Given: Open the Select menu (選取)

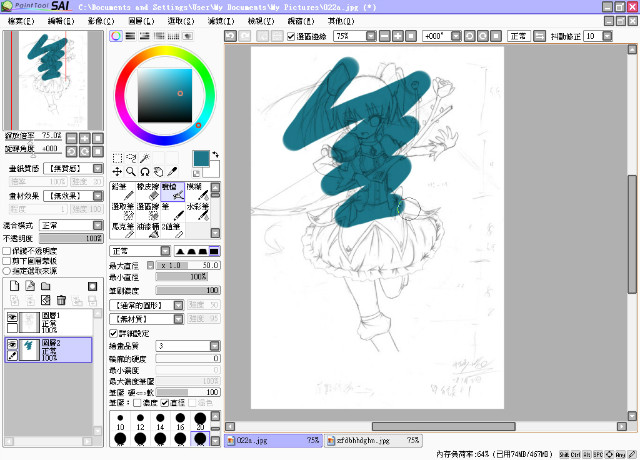Looking at the screenshot, I should click(181, 21).
